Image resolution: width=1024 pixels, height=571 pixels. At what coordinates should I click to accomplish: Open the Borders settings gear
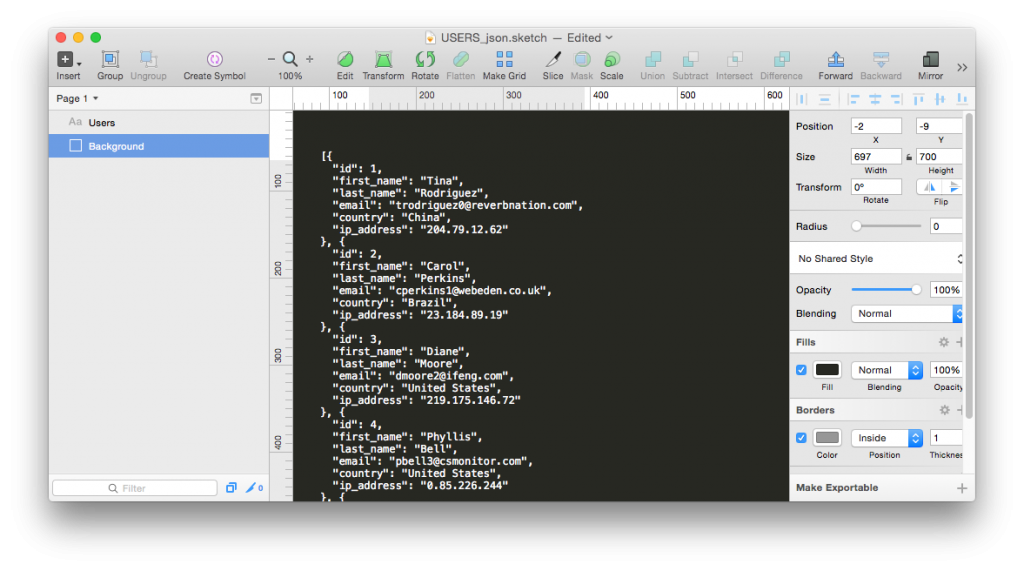point(944,410)
